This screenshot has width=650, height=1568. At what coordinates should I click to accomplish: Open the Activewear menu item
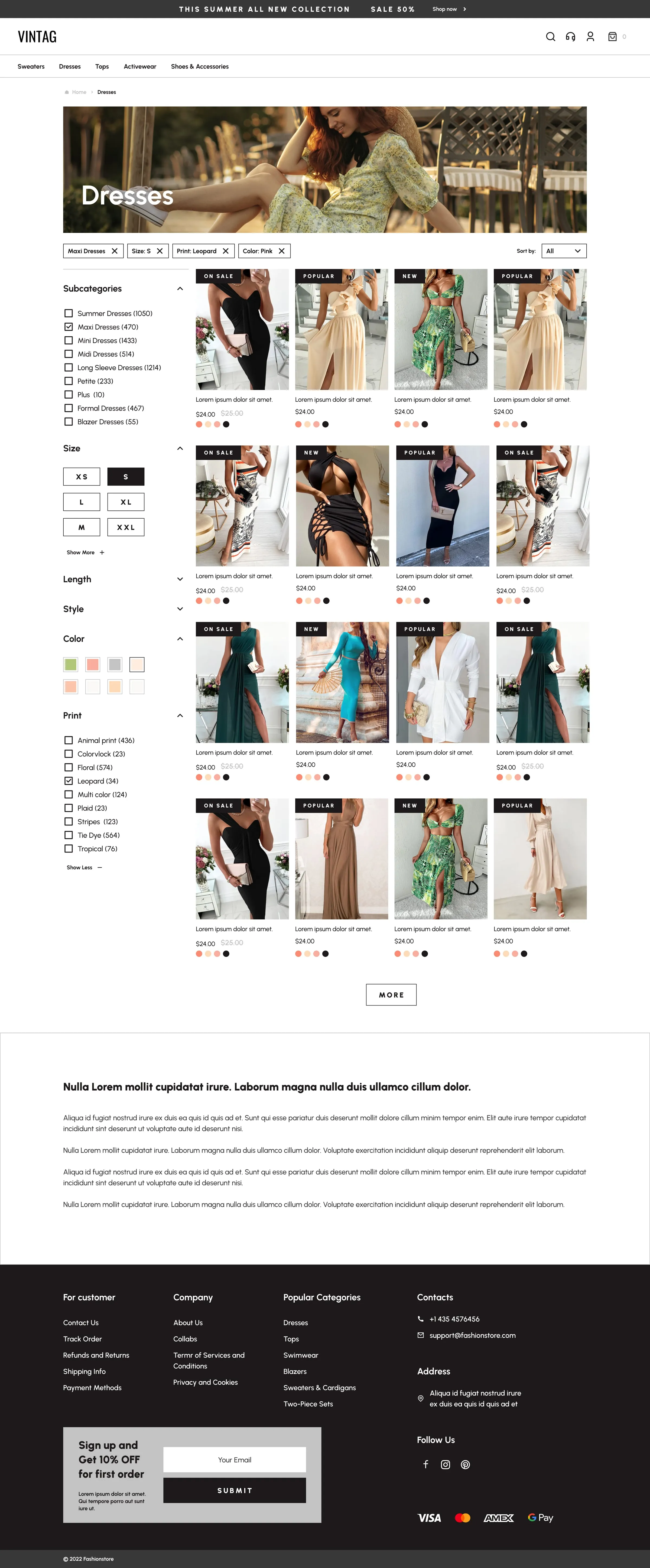click(140, 66)
